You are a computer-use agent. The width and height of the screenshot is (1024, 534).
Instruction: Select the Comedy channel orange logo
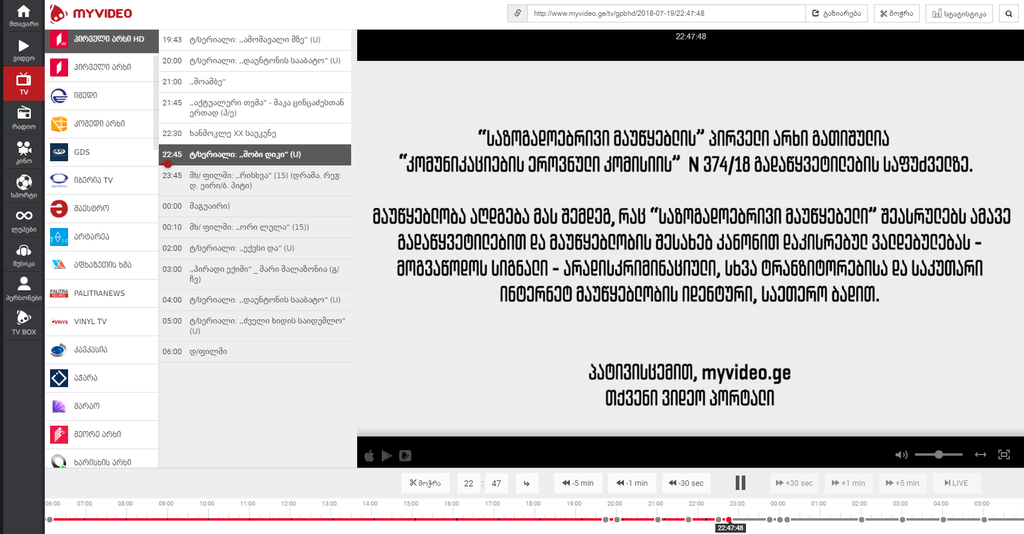click(x=102, y=123)
